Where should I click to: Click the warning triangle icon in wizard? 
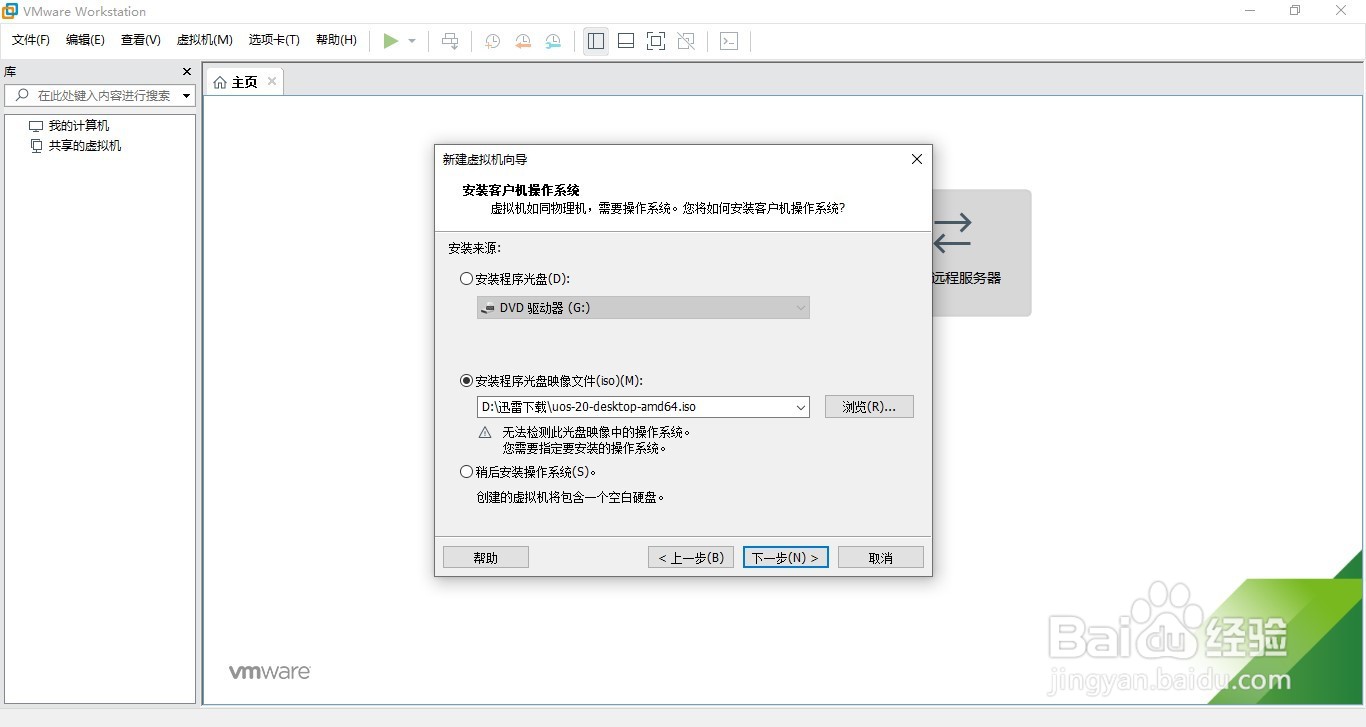point(485,433)
